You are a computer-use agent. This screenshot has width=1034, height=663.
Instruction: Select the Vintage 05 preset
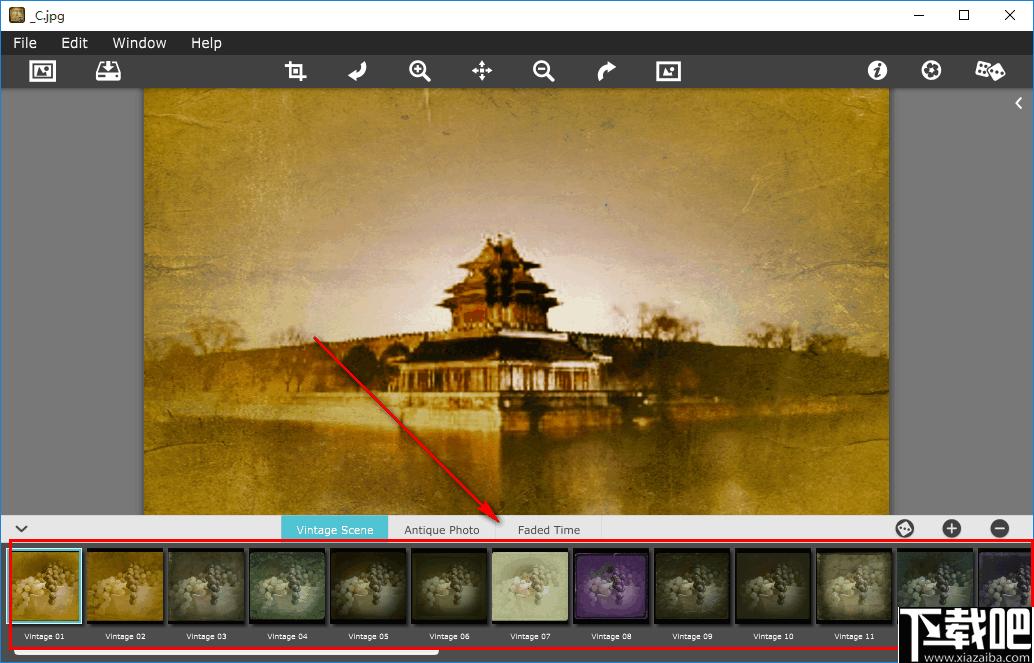tap(369, 586)
